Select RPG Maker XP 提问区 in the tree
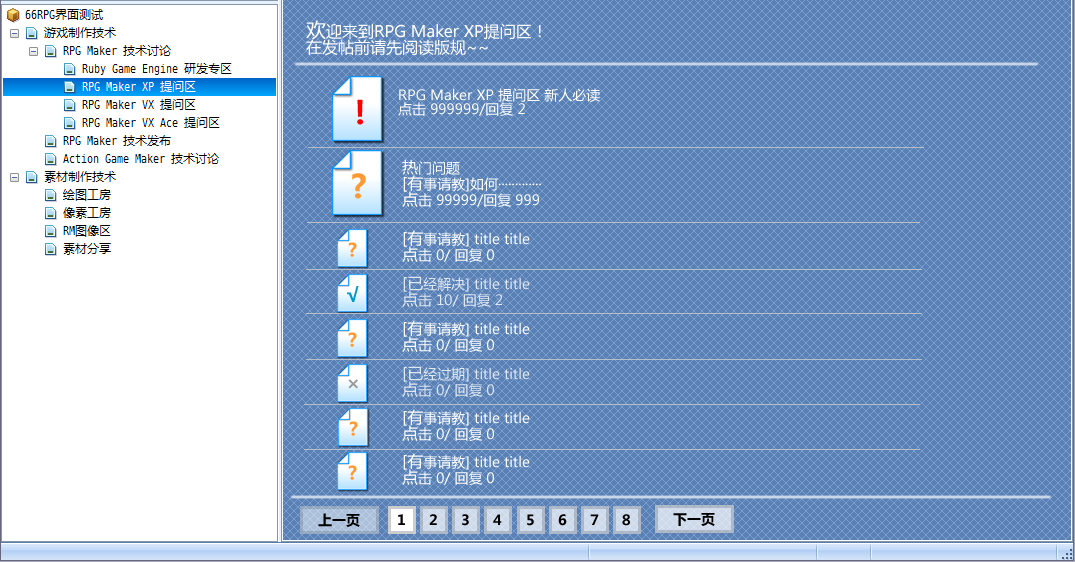The width and height of the screenshot is (1075, 562). [138, 87]
